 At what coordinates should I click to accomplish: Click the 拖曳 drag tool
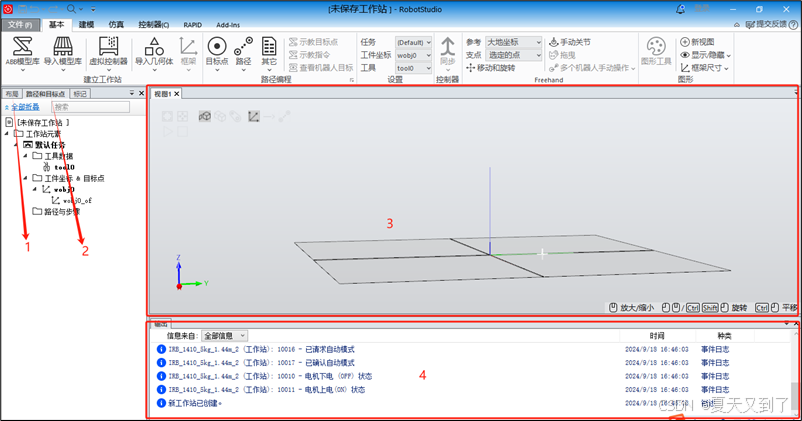point(562,55)
